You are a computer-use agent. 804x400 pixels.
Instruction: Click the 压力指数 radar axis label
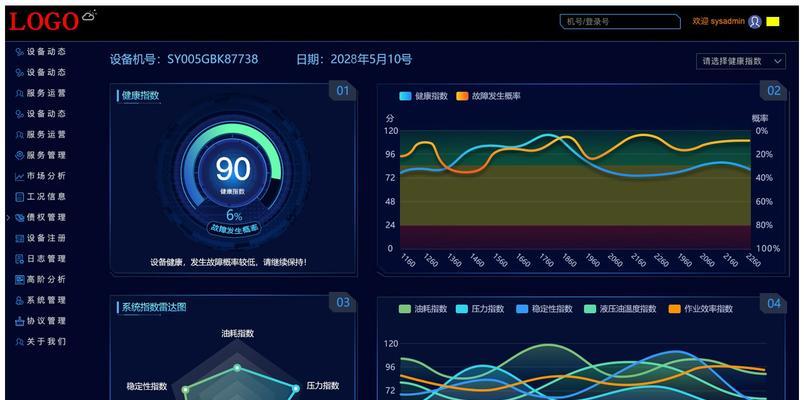[323, 386]
